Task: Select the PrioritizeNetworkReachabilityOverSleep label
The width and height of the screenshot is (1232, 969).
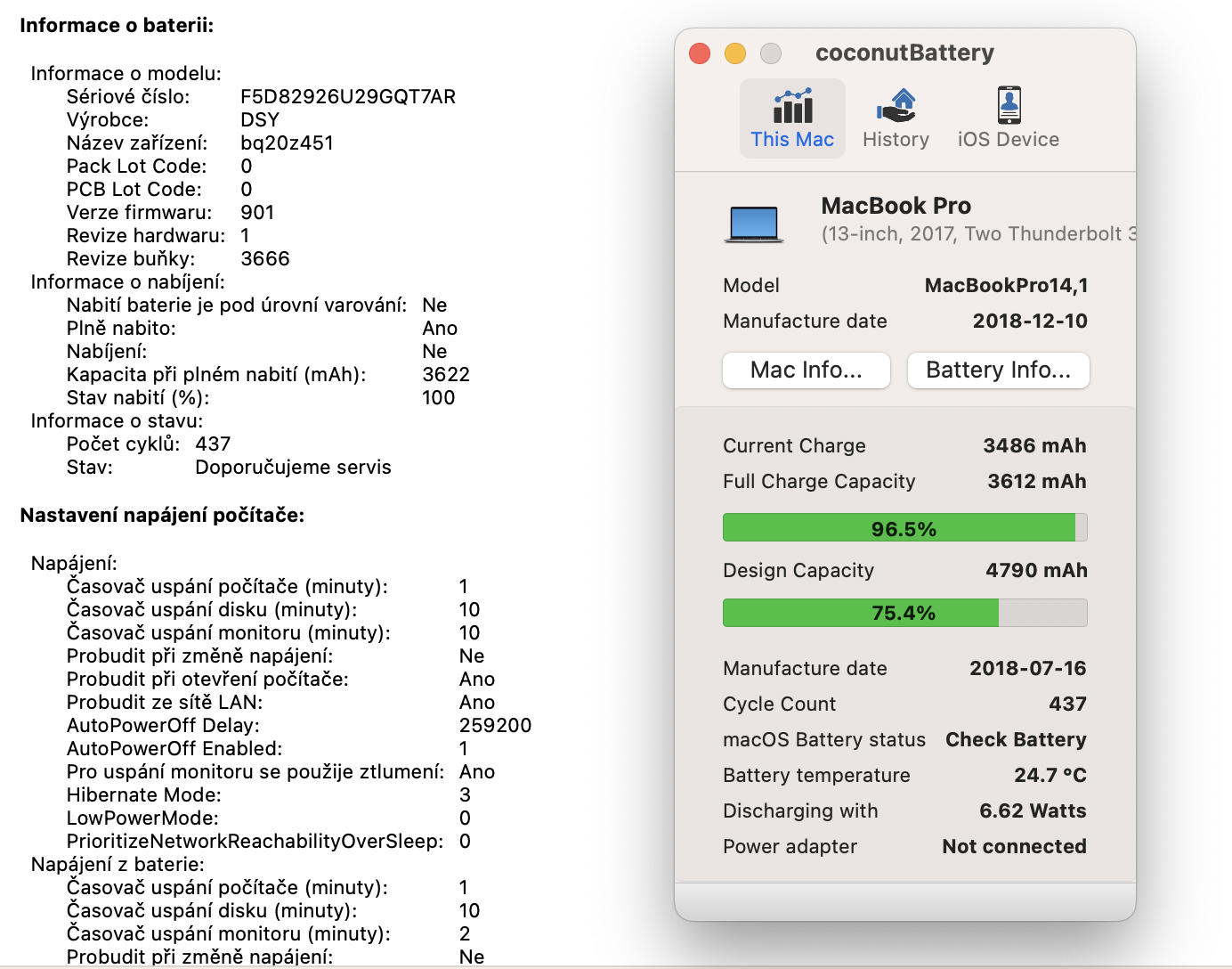Action: click(x=255, y=841)
